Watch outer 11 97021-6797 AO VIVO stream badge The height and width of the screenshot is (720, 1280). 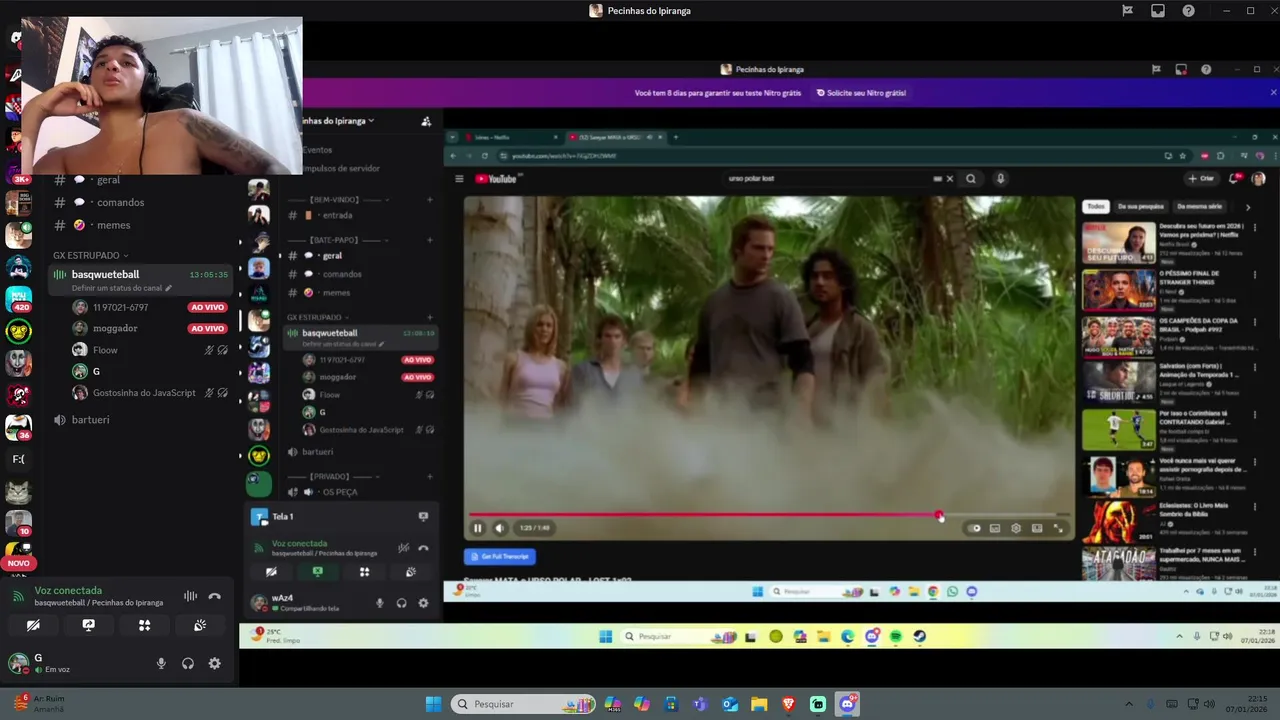point(208,307)
